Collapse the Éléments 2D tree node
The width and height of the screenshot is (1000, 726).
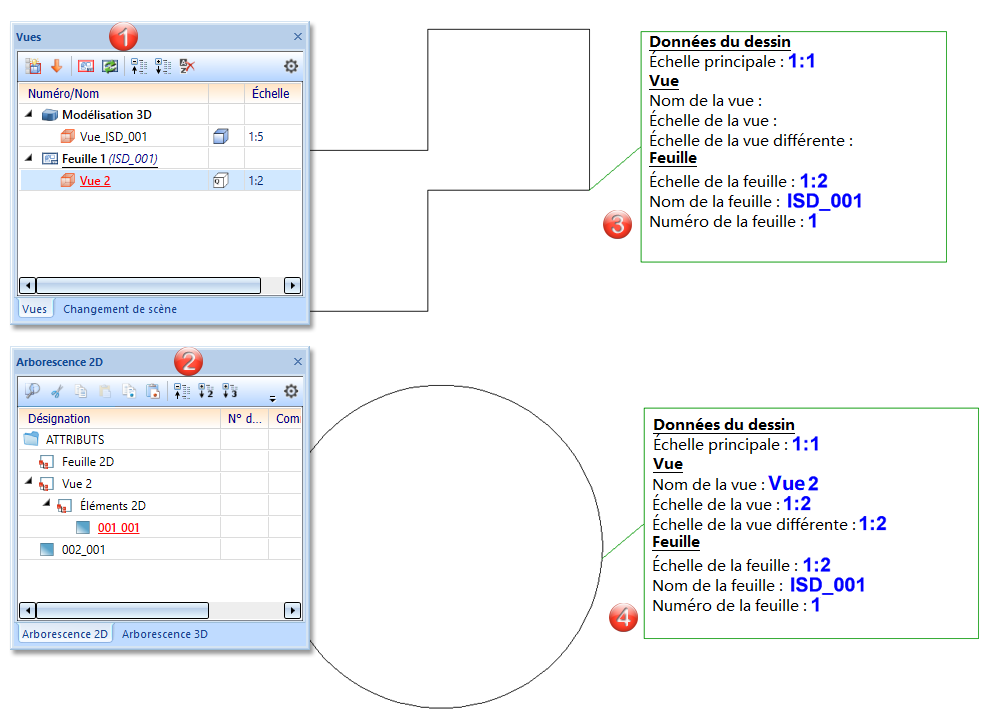click(47, 504)
